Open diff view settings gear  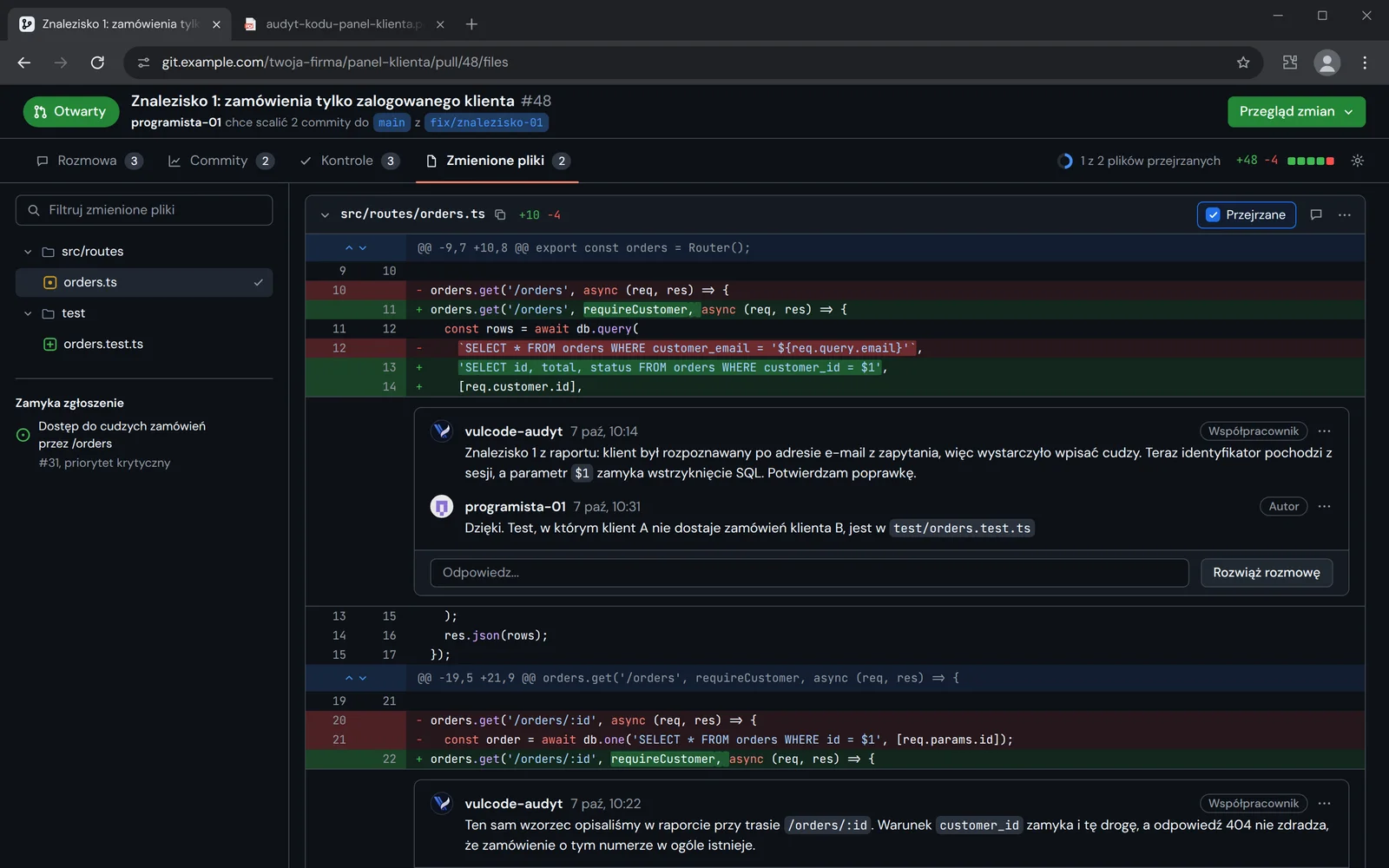click(x=1358, y=161)
